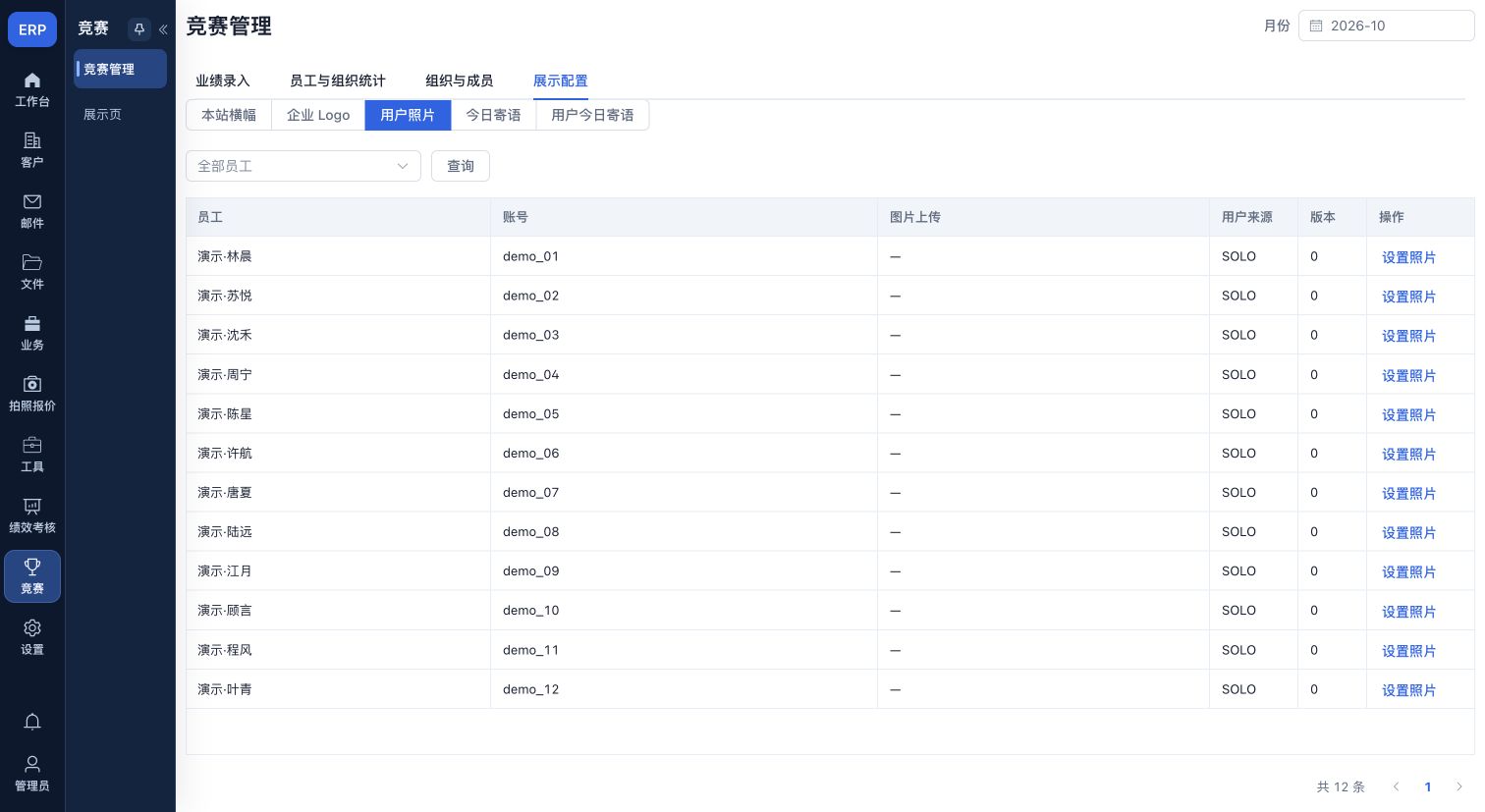Viewport: 1485px width, 812px height.
Task: Open 竞赛管理 in the side menu
Action: tap(120, 69)
